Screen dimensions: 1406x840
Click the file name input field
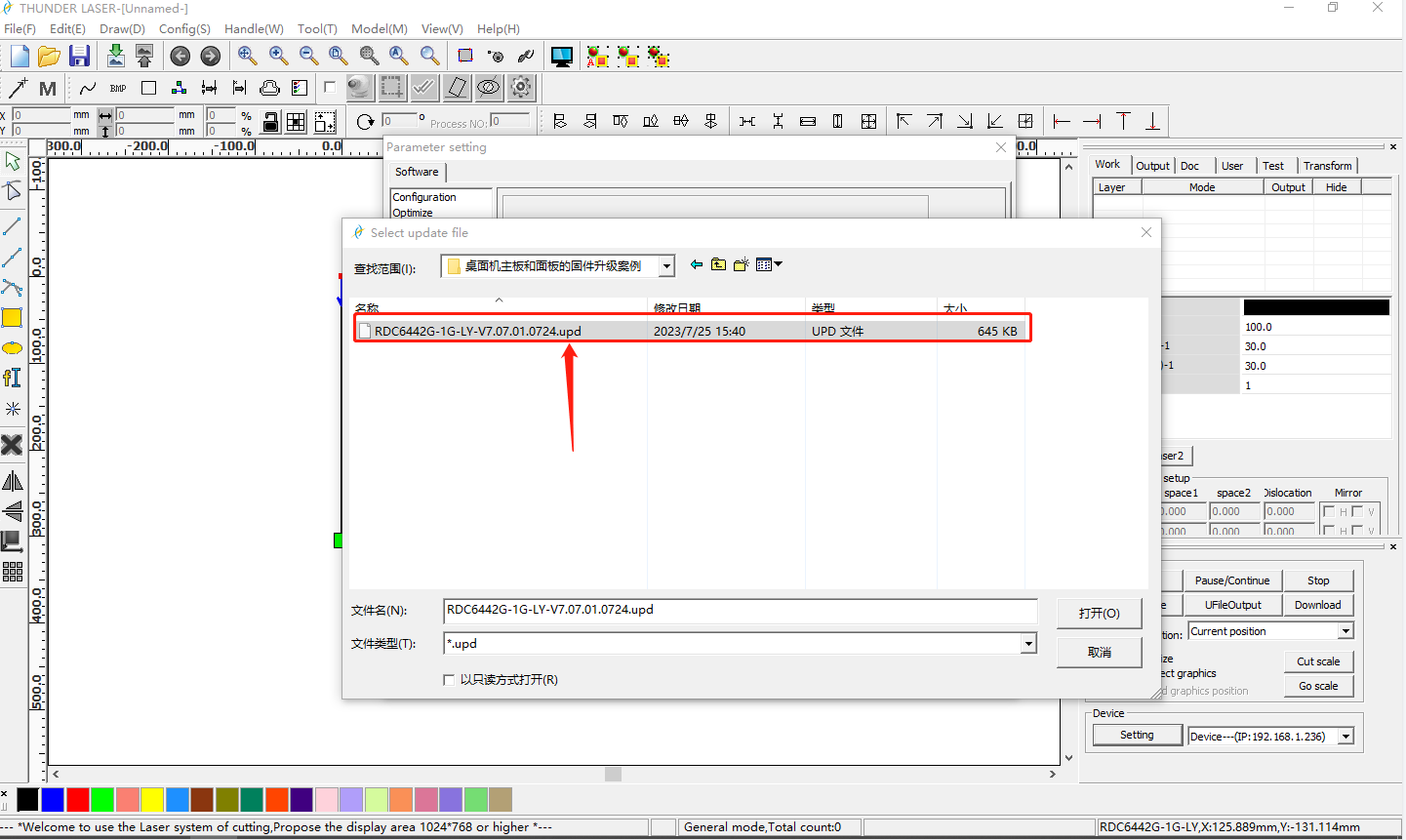741,611
